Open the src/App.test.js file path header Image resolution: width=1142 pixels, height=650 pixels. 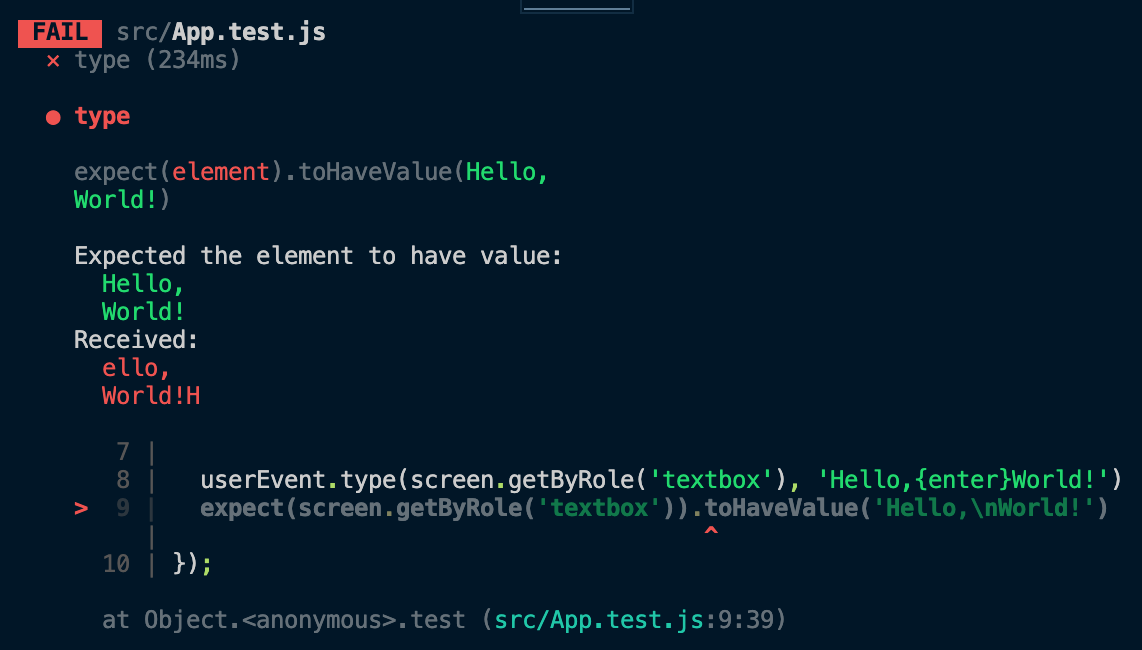pyautogui.click(x=221, y=32)
